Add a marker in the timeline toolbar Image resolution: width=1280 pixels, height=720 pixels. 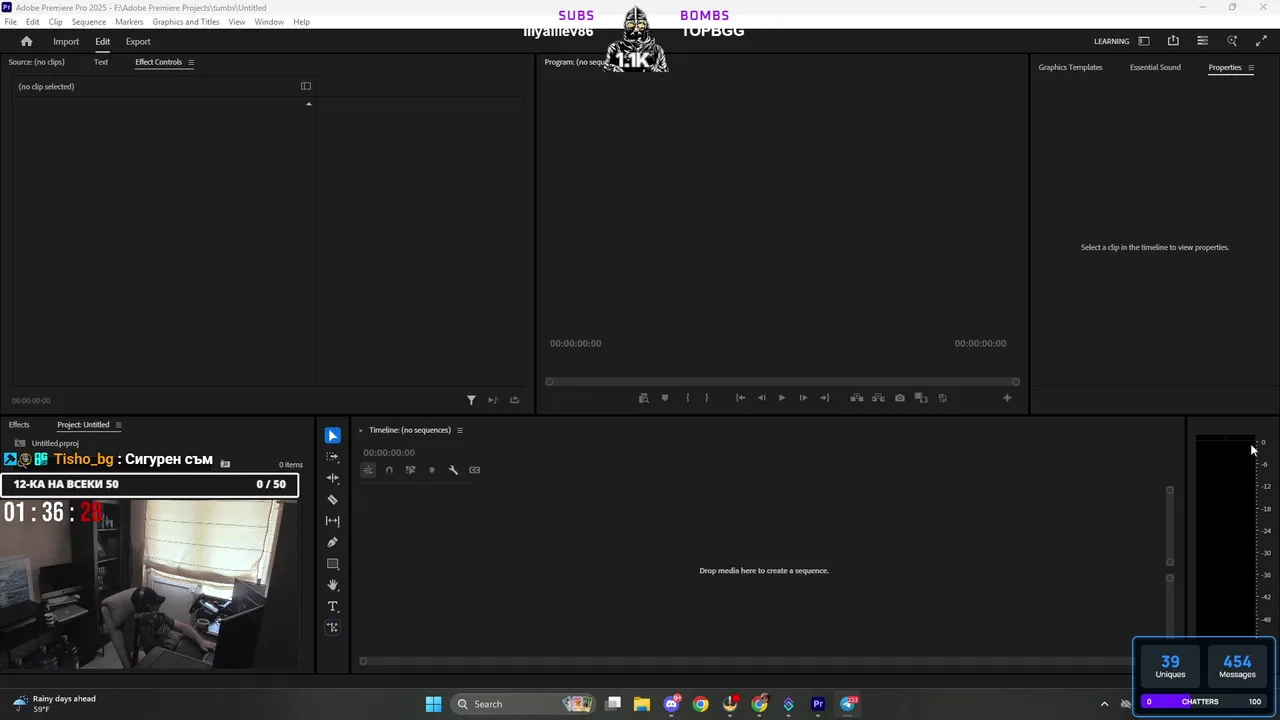pos(432,470)
